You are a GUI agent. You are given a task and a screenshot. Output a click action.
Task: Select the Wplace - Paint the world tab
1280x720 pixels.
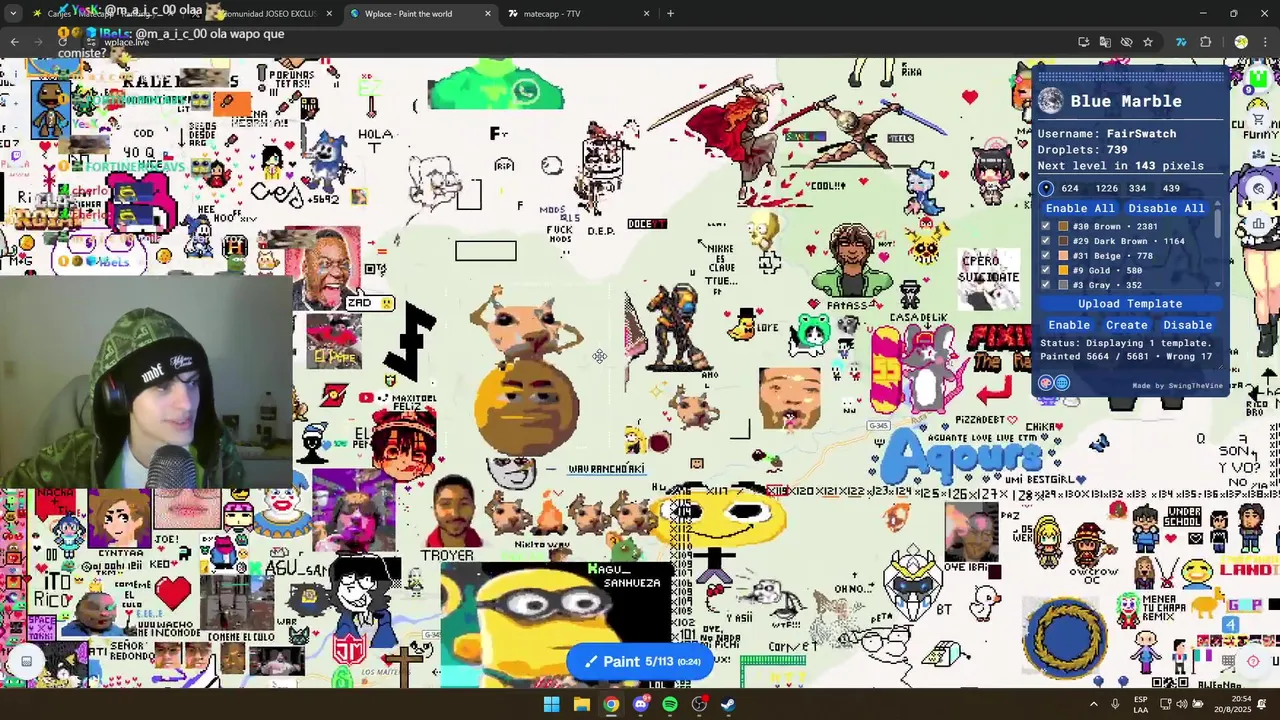[x=420, y=14]
